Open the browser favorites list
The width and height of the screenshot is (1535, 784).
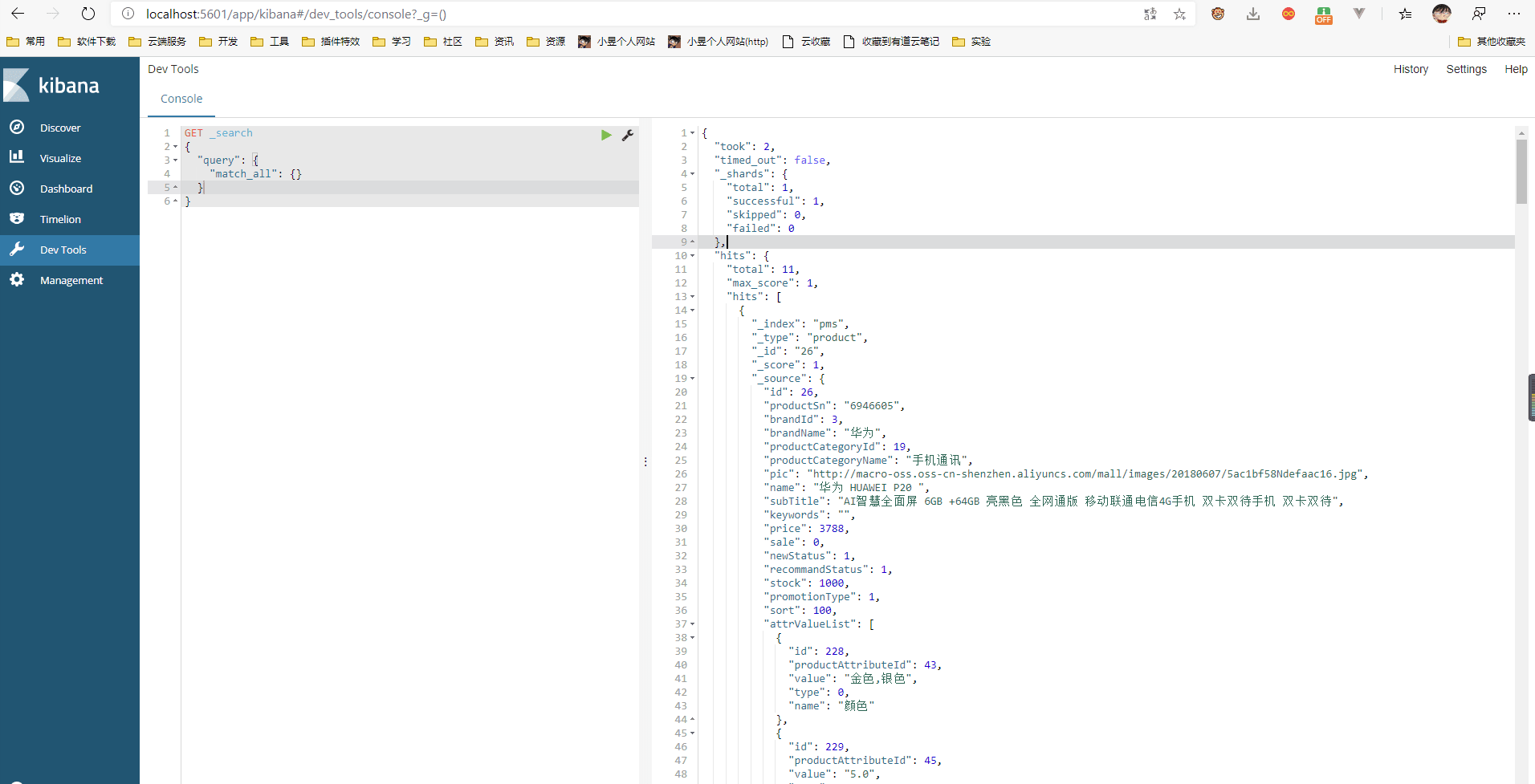pyautogui.click(x=1405, y=14)
